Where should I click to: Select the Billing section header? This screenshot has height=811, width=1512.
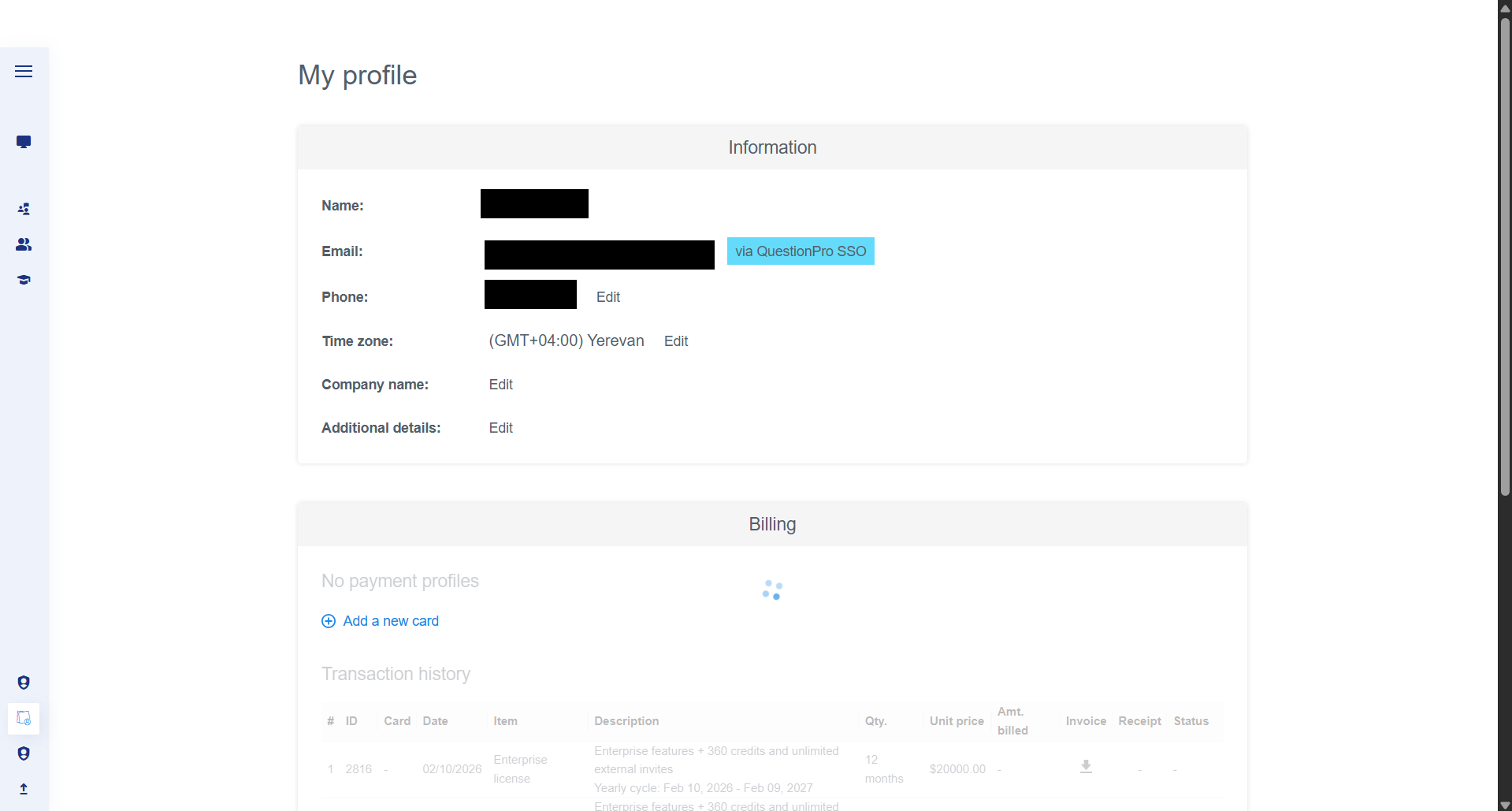pyautogui.click(x=771, y=524)
